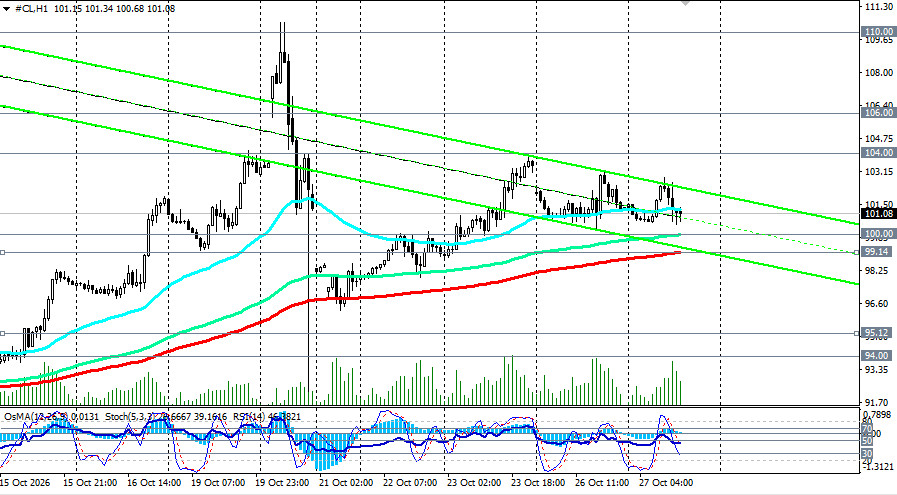Click the 16 Oct 14:00 time label
Viewport: 897px width, 495px height.
(154, 483)
